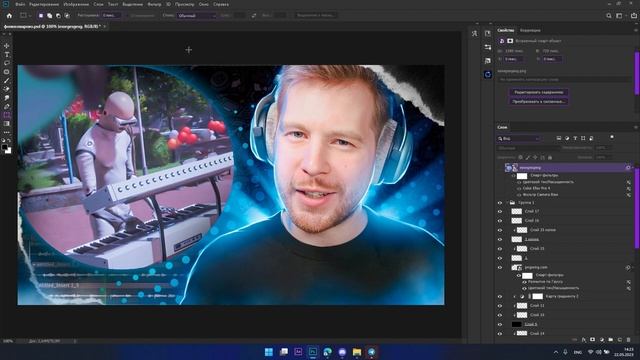Toggle visibility of Карта градиента 2 layer
This screenshot has height=360, width=640.
(500, 296)
